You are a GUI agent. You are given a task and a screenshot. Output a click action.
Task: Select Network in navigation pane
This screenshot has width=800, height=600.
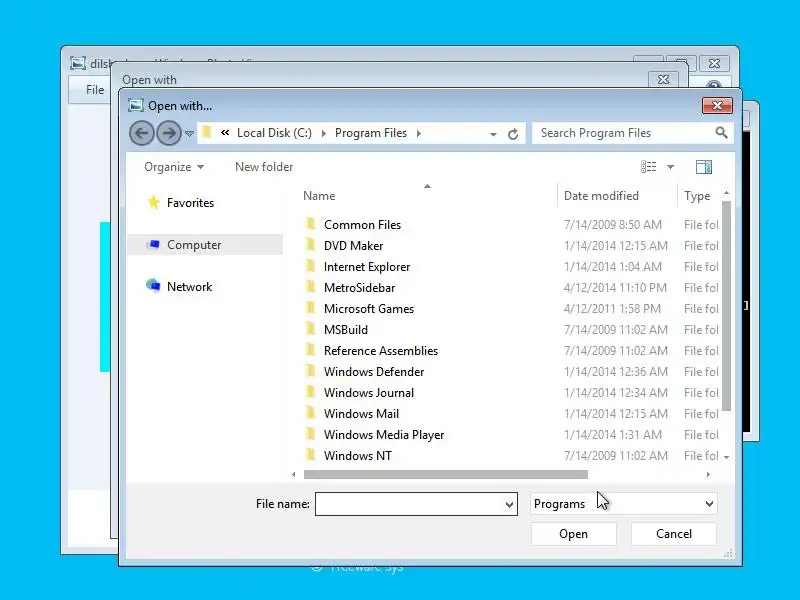(x=189, y=287)
